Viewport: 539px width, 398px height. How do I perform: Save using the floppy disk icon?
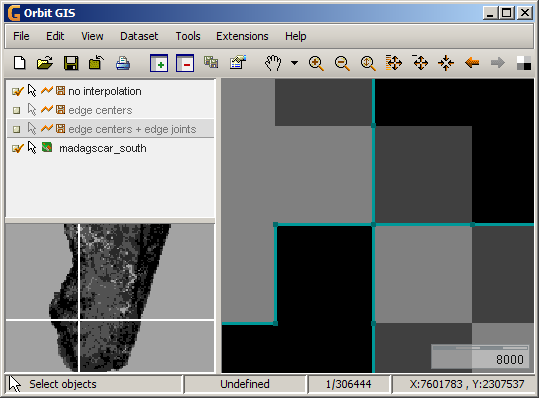pos(71,63)
